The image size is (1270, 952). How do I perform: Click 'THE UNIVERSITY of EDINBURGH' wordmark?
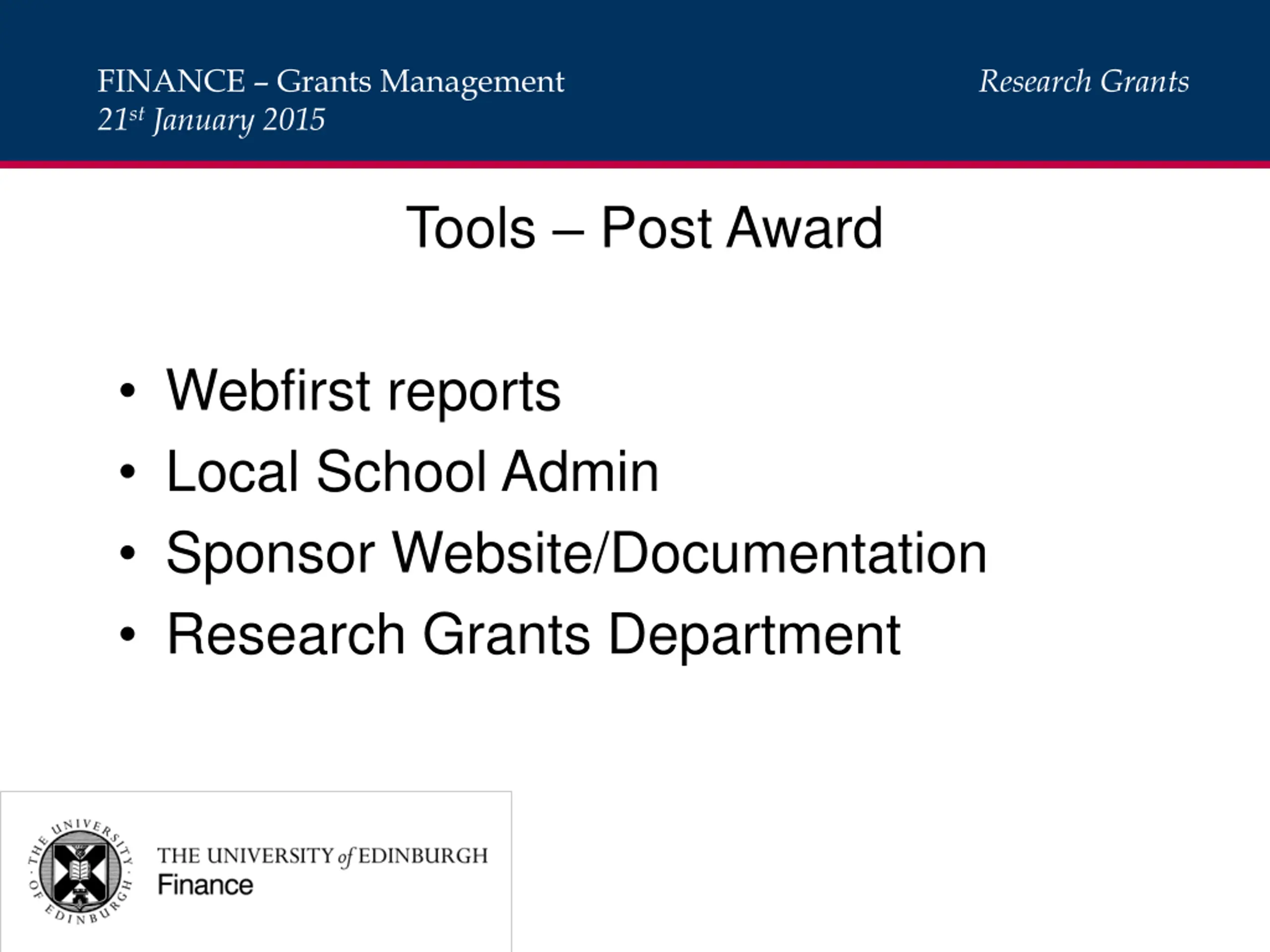[322, 856]
